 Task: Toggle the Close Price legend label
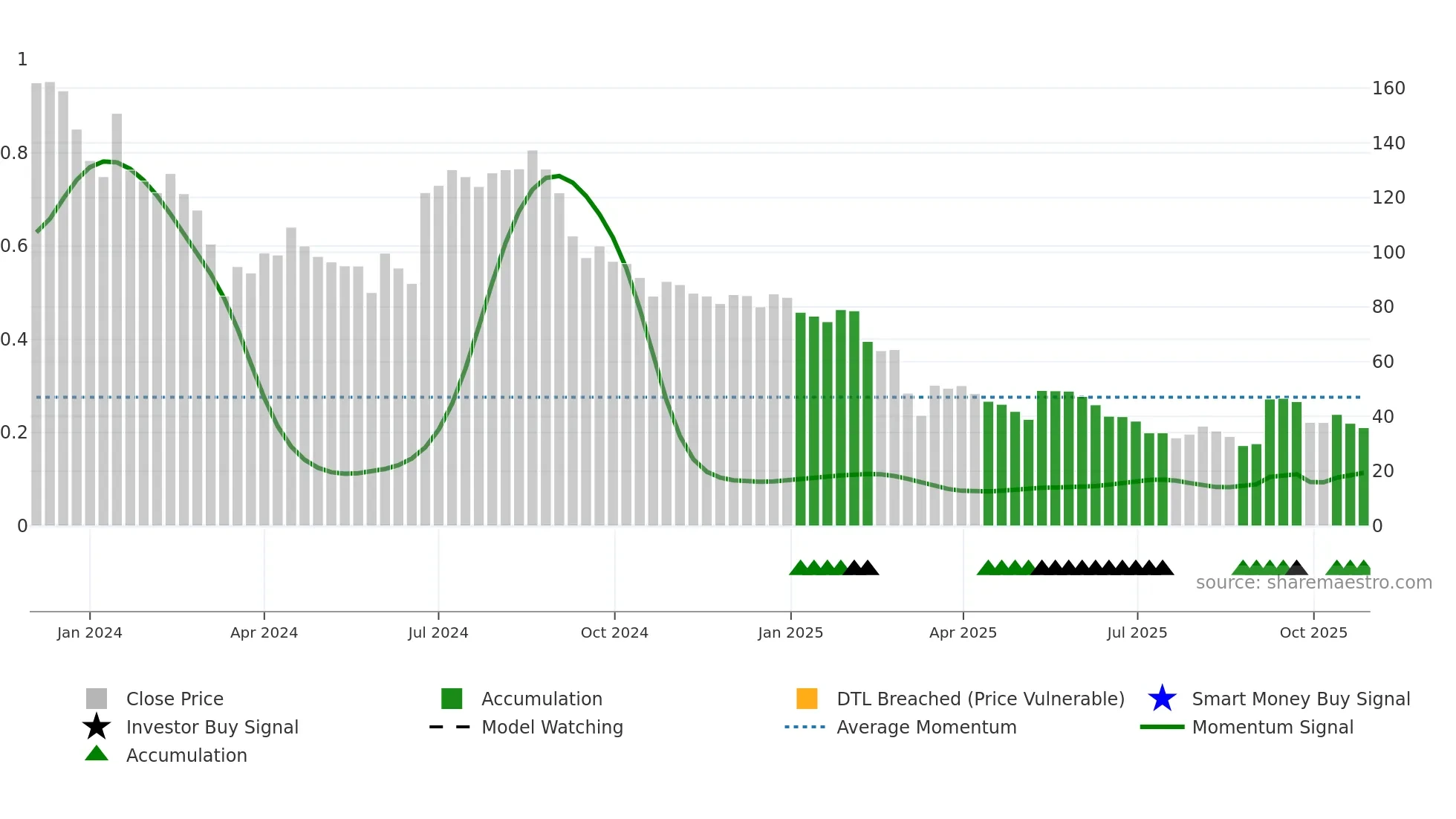click(175, 699)
